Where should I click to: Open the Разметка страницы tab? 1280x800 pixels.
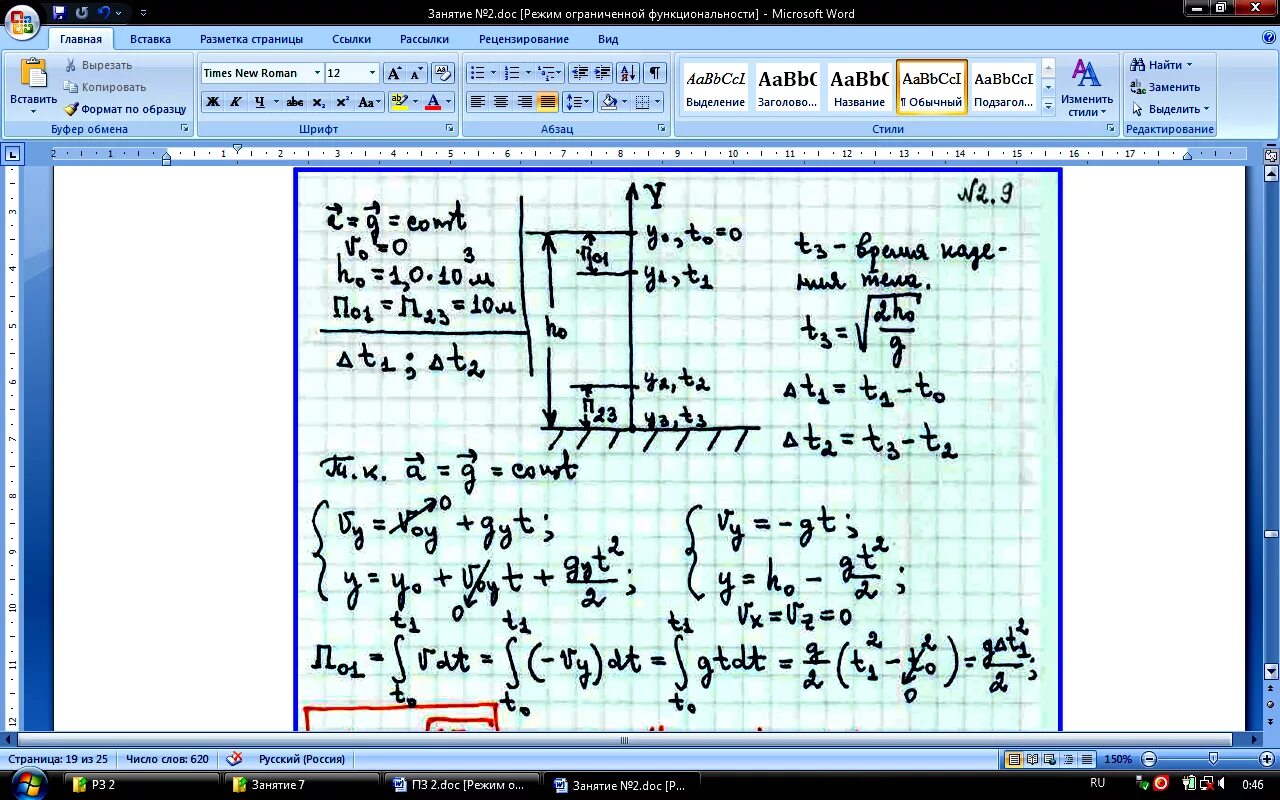click(251, 39)
